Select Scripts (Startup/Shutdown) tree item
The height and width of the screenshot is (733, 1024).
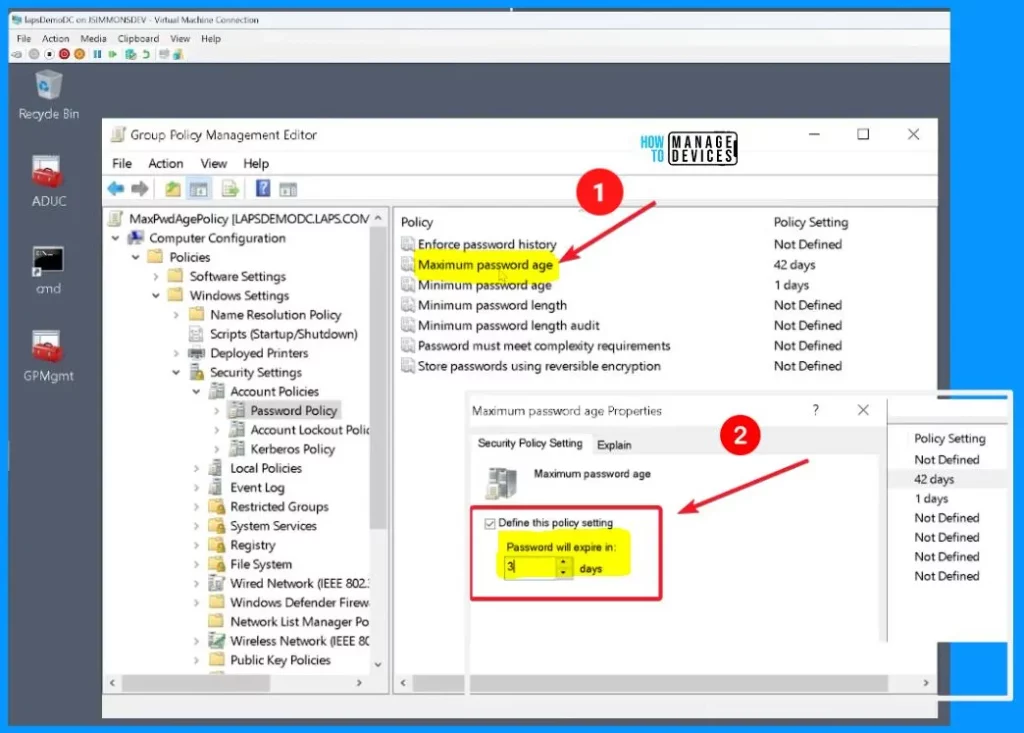[283, 334]
